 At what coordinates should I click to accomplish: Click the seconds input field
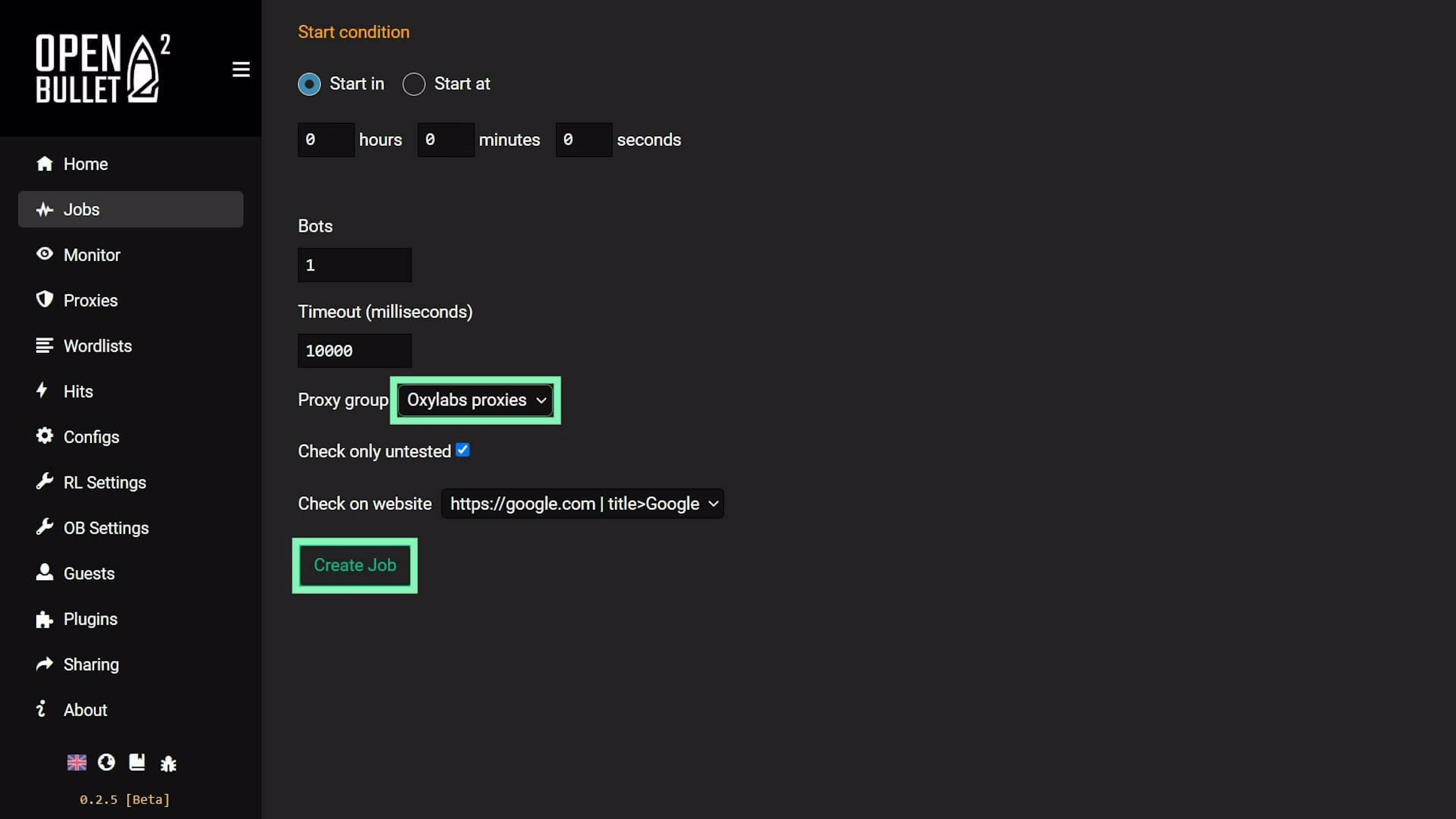click(x=584, y=140)
